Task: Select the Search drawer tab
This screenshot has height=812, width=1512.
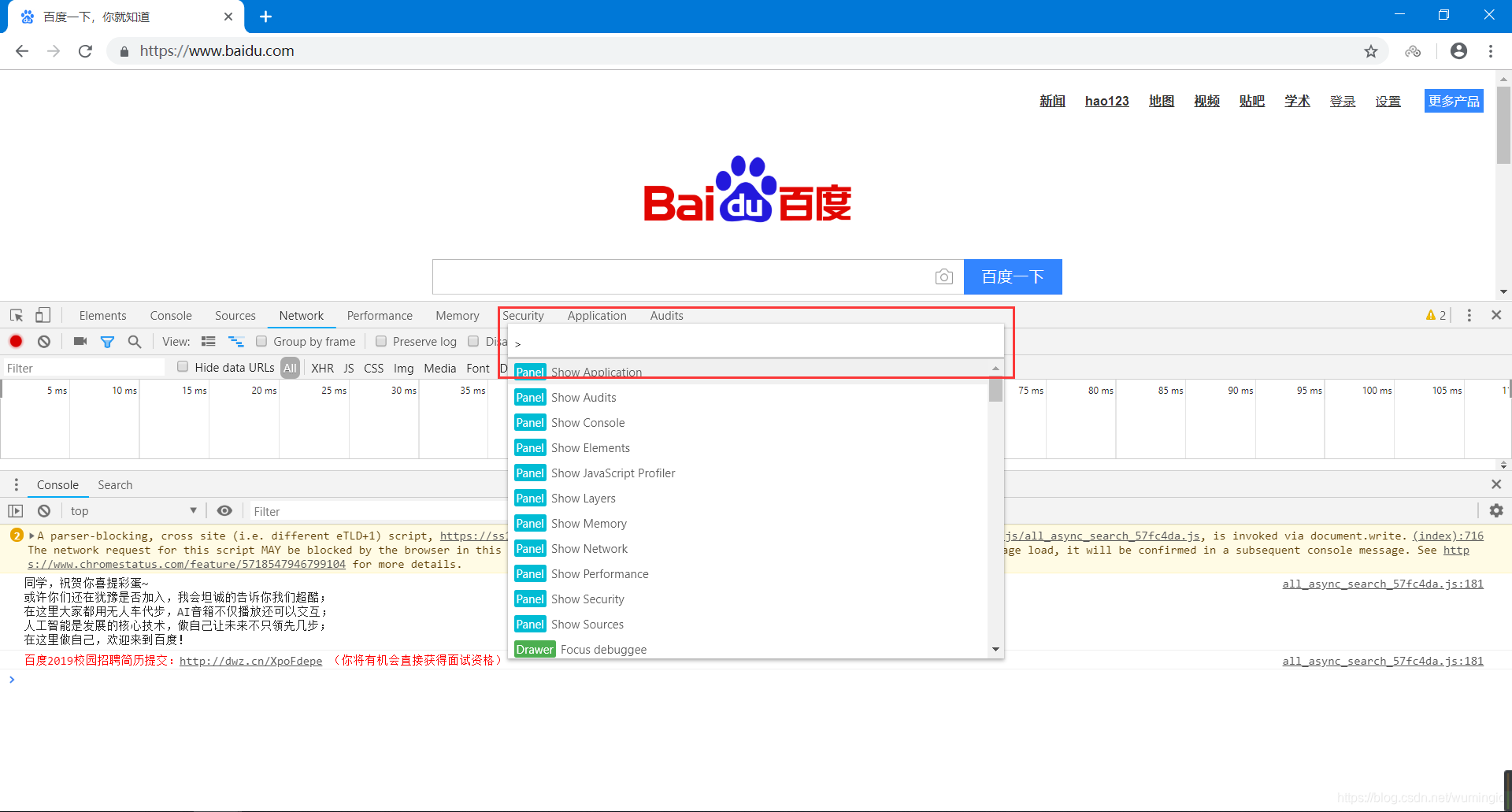Action: pos(115,484)
